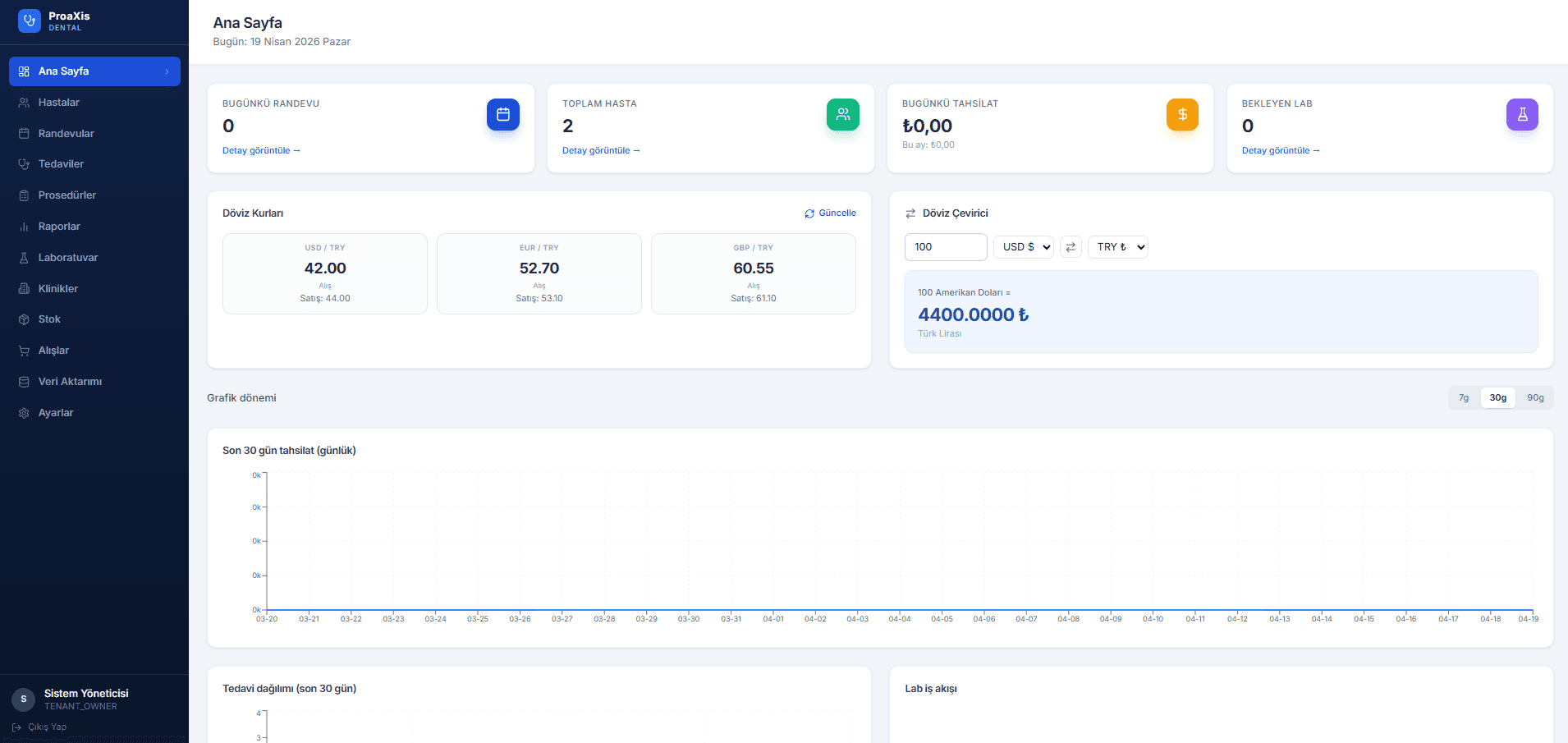
Task: Click the Raporlar bar chart icon
Action: coord(24,227)
